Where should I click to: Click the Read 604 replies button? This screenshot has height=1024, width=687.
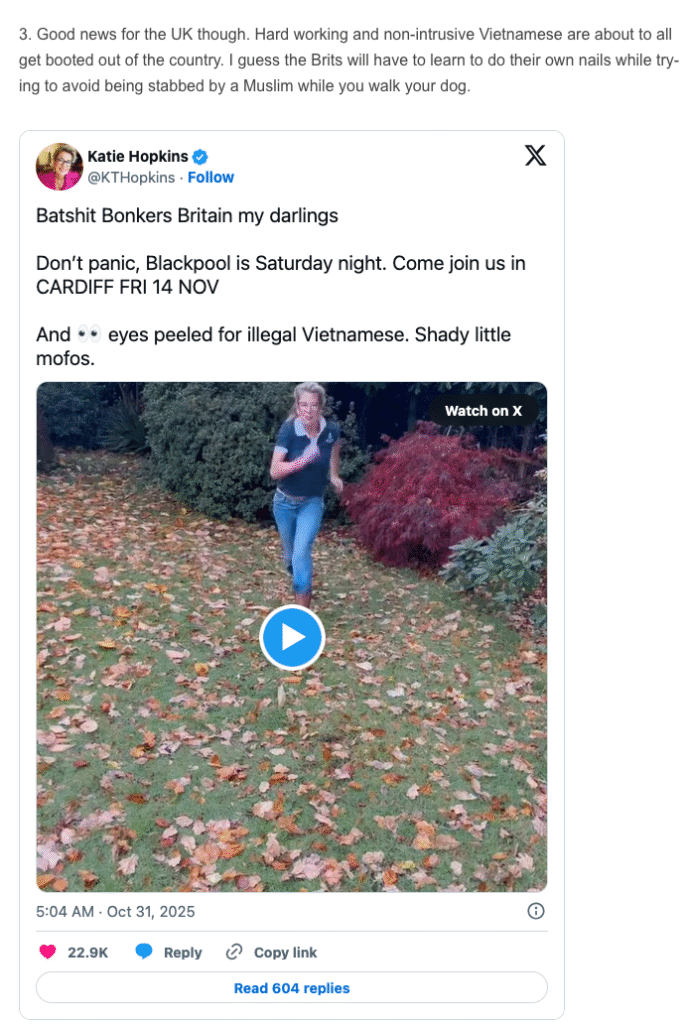coord(292,988)
